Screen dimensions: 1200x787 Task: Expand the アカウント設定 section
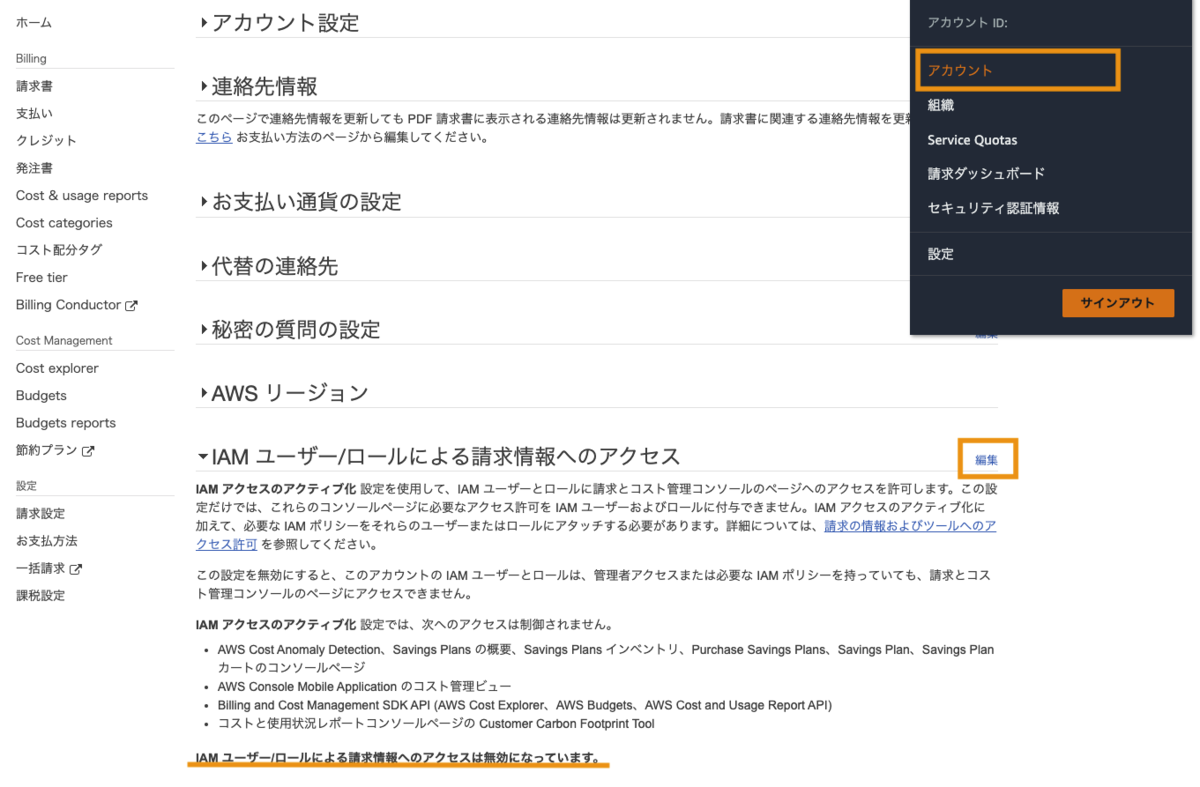click(279, 22)
